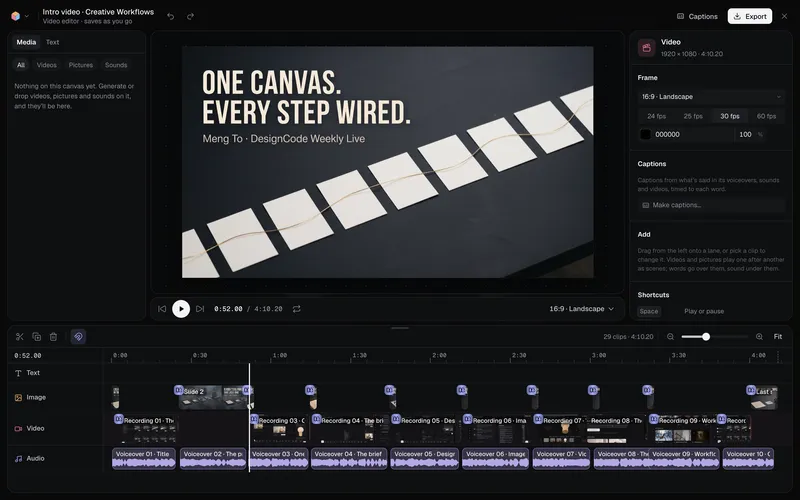800x500 pixels.
Task: Select the Slide 2 image clip
Action: (214, 398)
